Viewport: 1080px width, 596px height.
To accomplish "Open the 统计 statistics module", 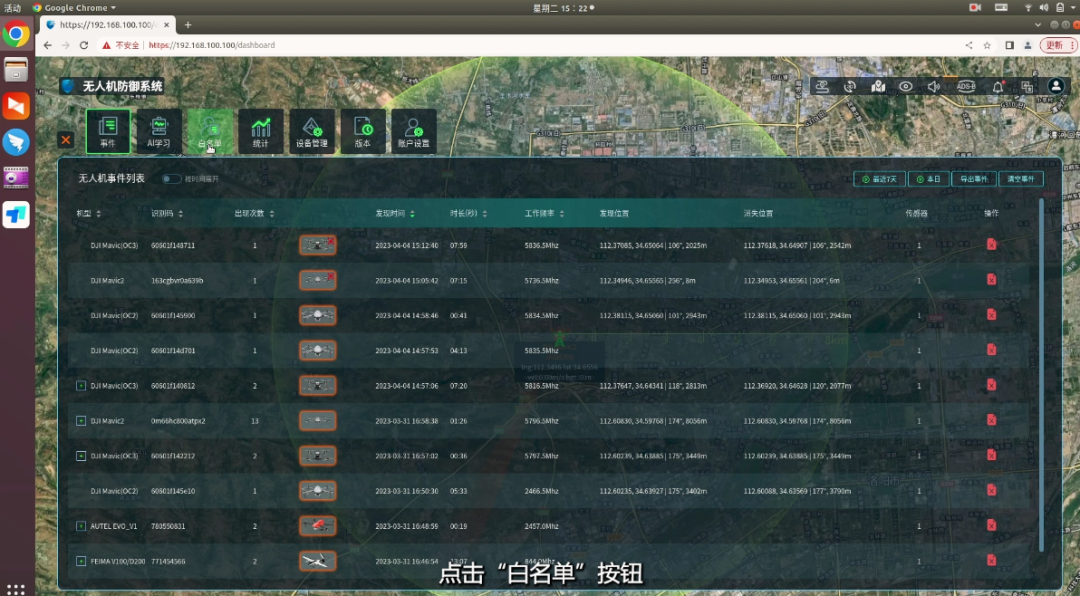I will pos(261,131).
